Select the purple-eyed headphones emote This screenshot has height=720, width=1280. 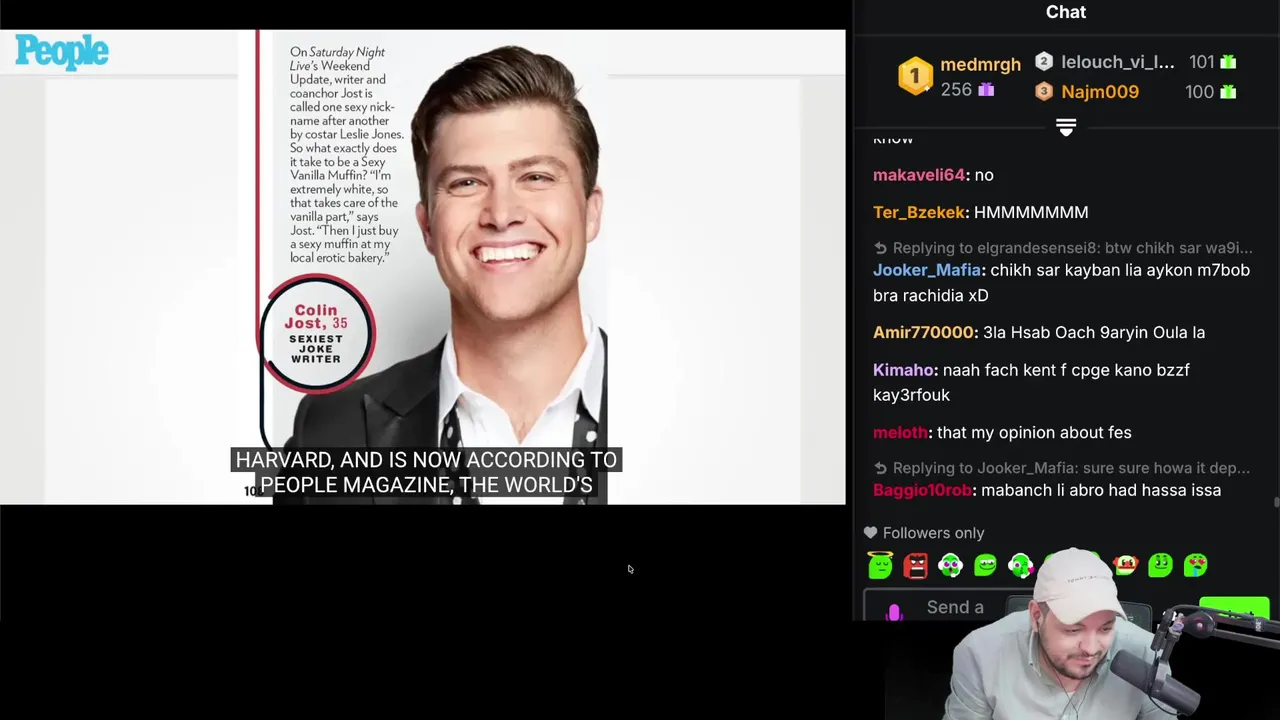tap(950, 566)
